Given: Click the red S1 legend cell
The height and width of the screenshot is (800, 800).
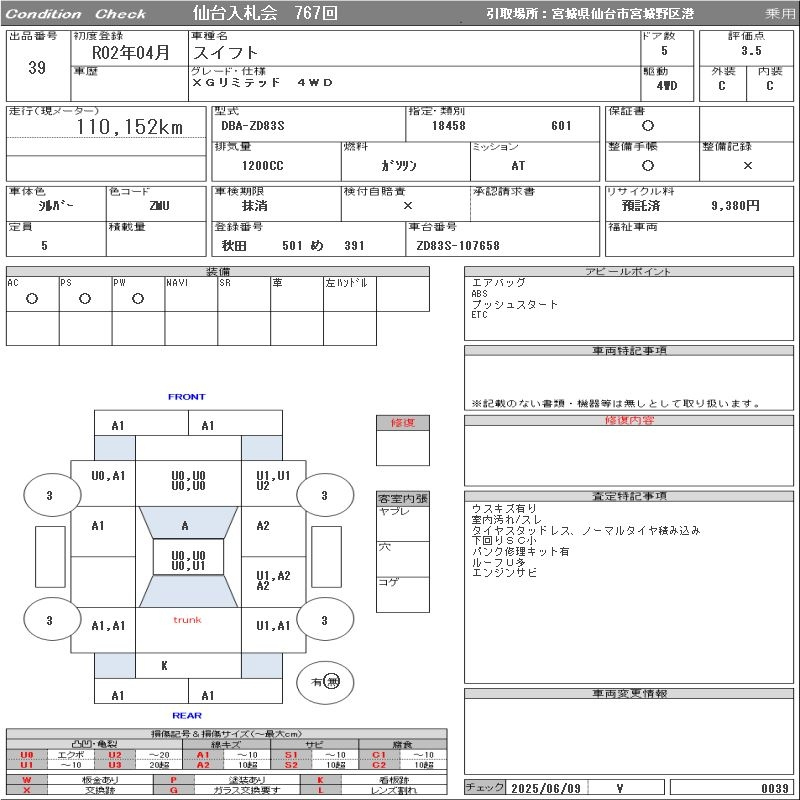Looking at the screenshot, I should [x=291, y=755].
